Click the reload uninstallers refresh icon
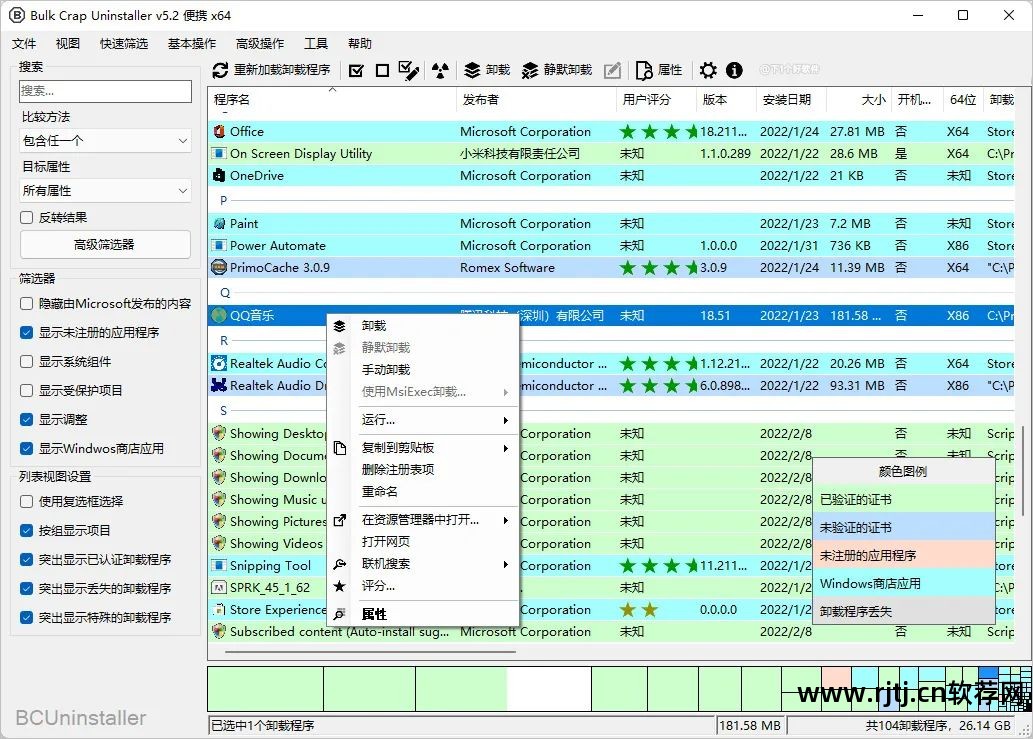 pyautogui.click(x=221, y=70)
